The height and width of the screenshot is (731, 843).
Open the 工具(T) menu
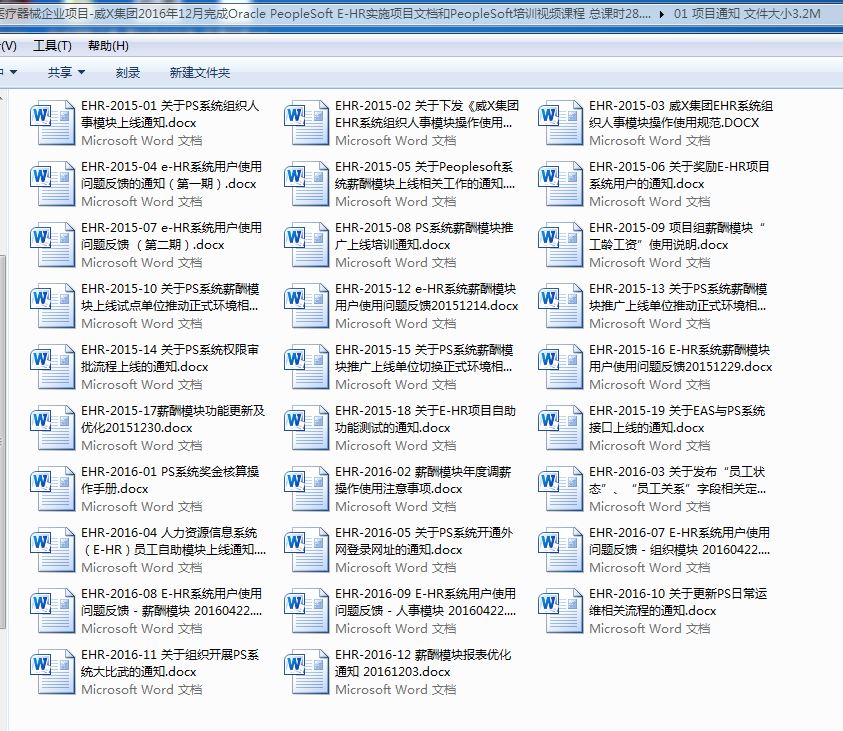click(52, 46)
